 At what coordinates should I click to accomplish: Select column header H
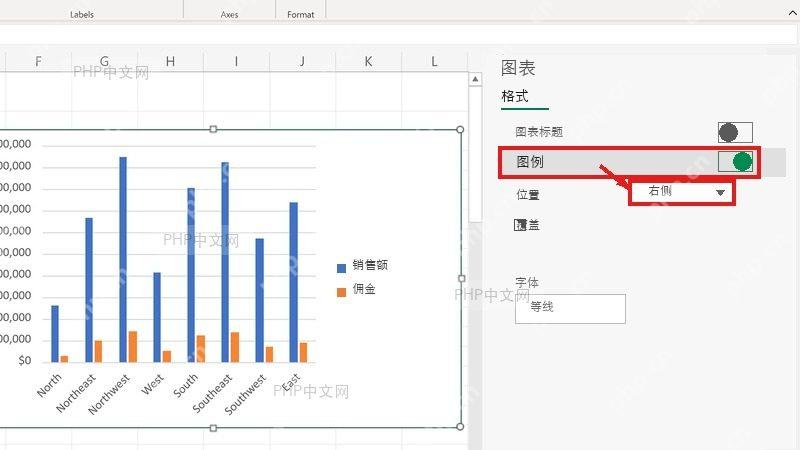coord(170,62)
